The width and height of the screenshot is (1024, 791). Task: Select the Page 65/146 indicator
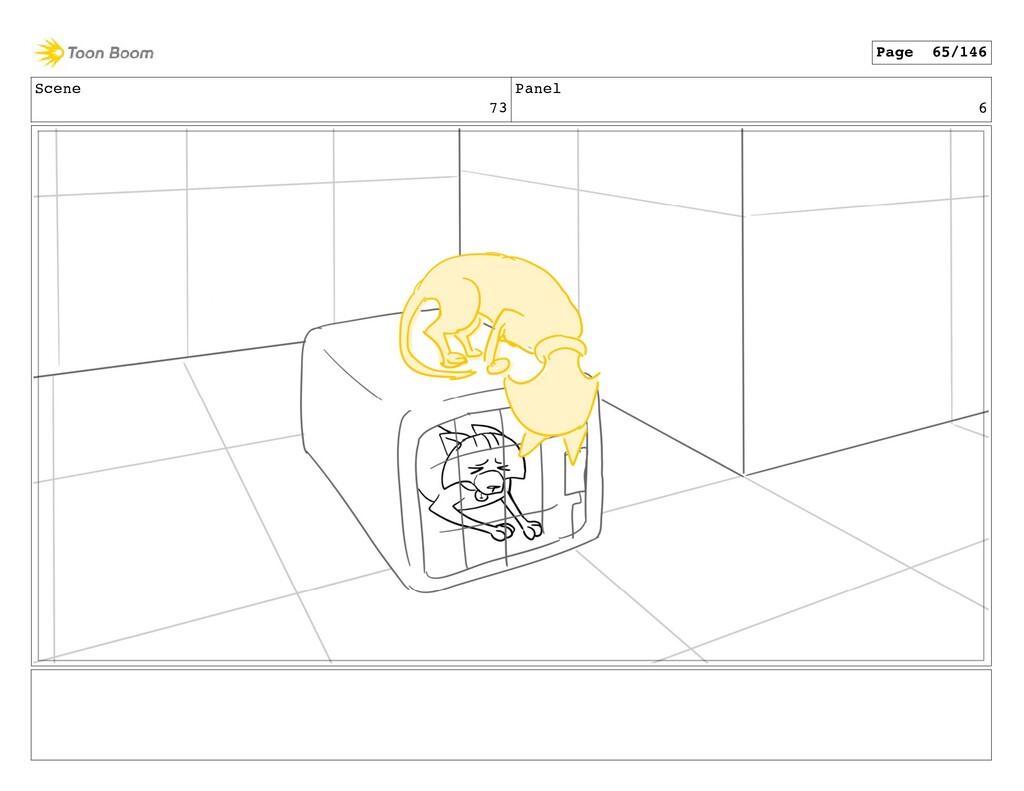(931, 52)
